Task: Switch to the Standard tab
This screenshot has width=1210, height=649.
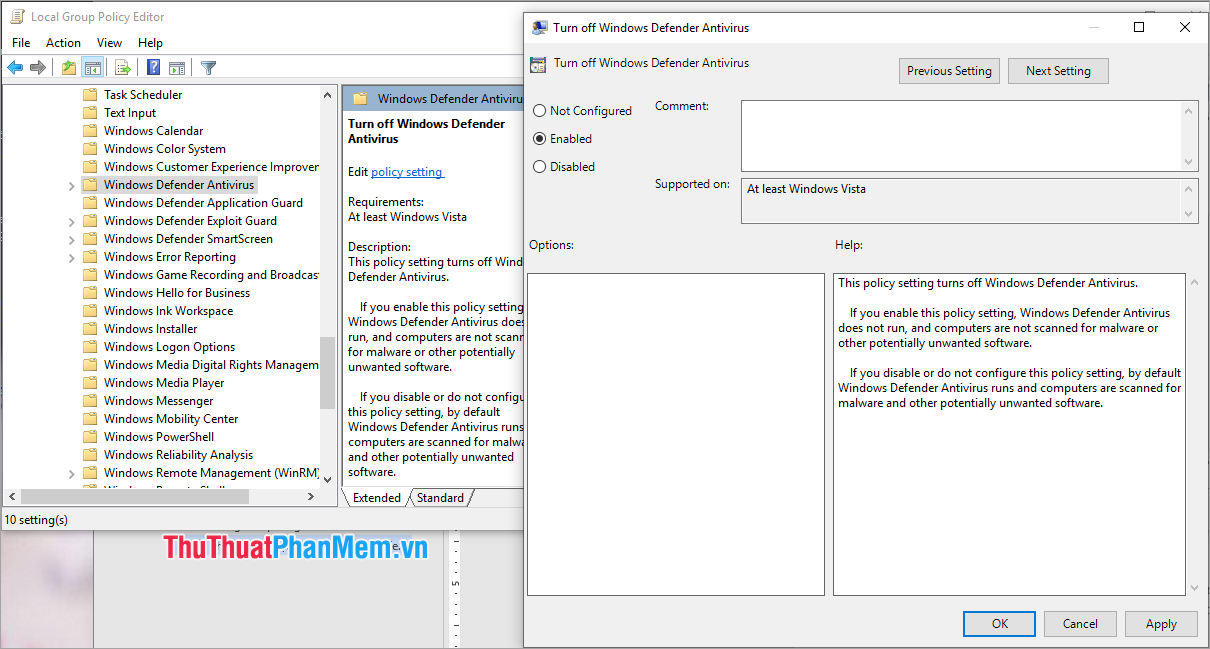Action: [440, 497]
